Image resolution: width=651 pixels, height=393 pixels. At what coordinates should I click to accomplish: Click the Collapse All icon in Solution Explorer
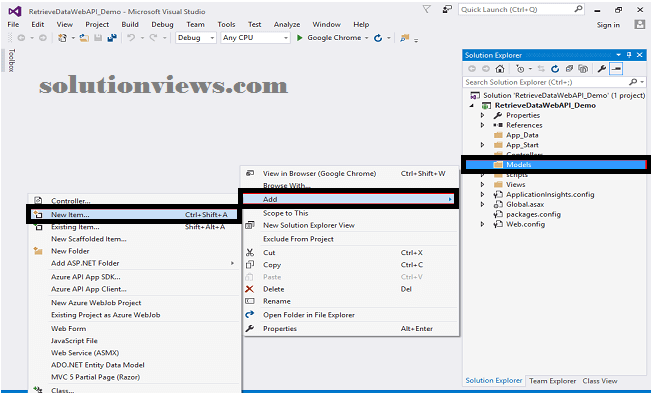tap(569, 69)
